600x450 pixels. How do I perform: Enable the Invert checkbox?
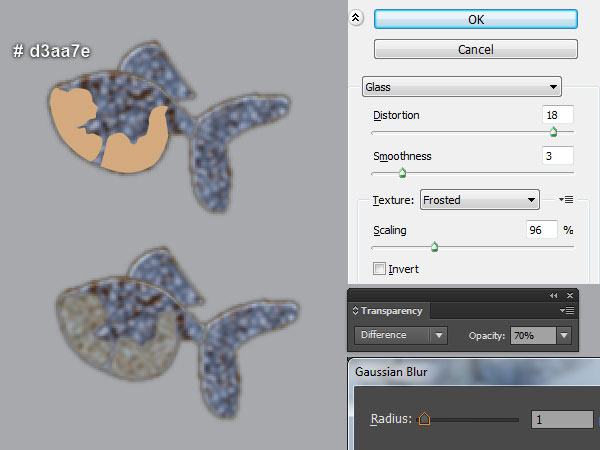click(379, 269)
